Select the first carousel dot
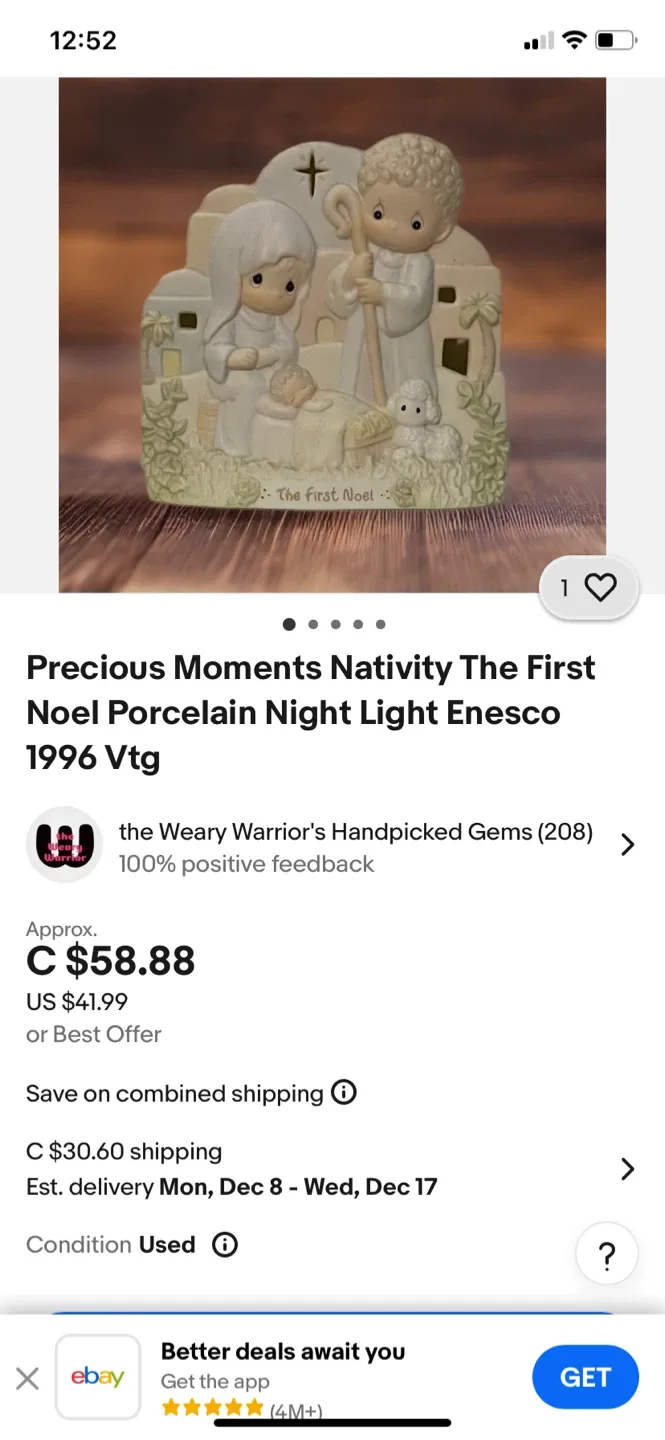Screen dimensions: 665x1440 coord(289,624)
